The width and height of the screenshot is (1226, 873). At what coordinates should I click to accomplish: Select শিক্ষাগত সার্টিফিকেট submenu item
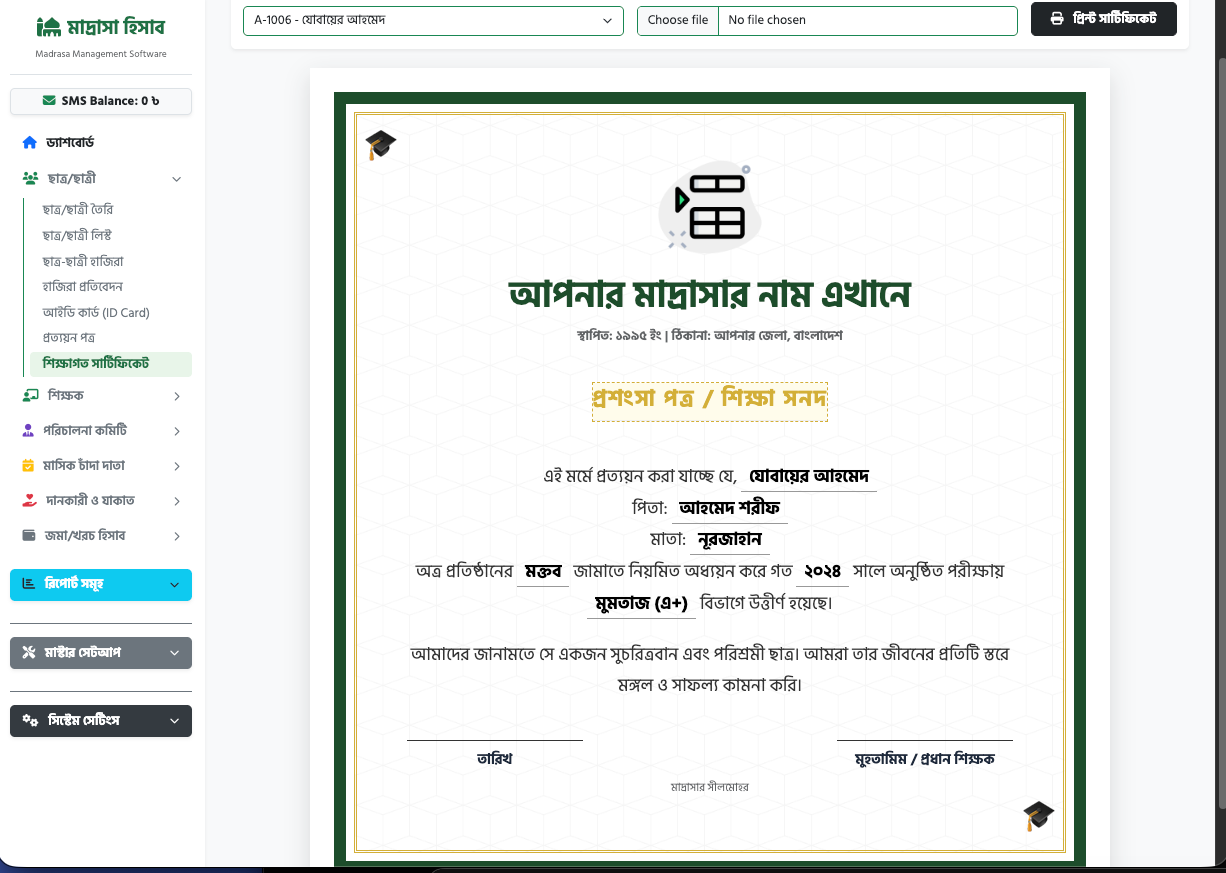[111, 364]
